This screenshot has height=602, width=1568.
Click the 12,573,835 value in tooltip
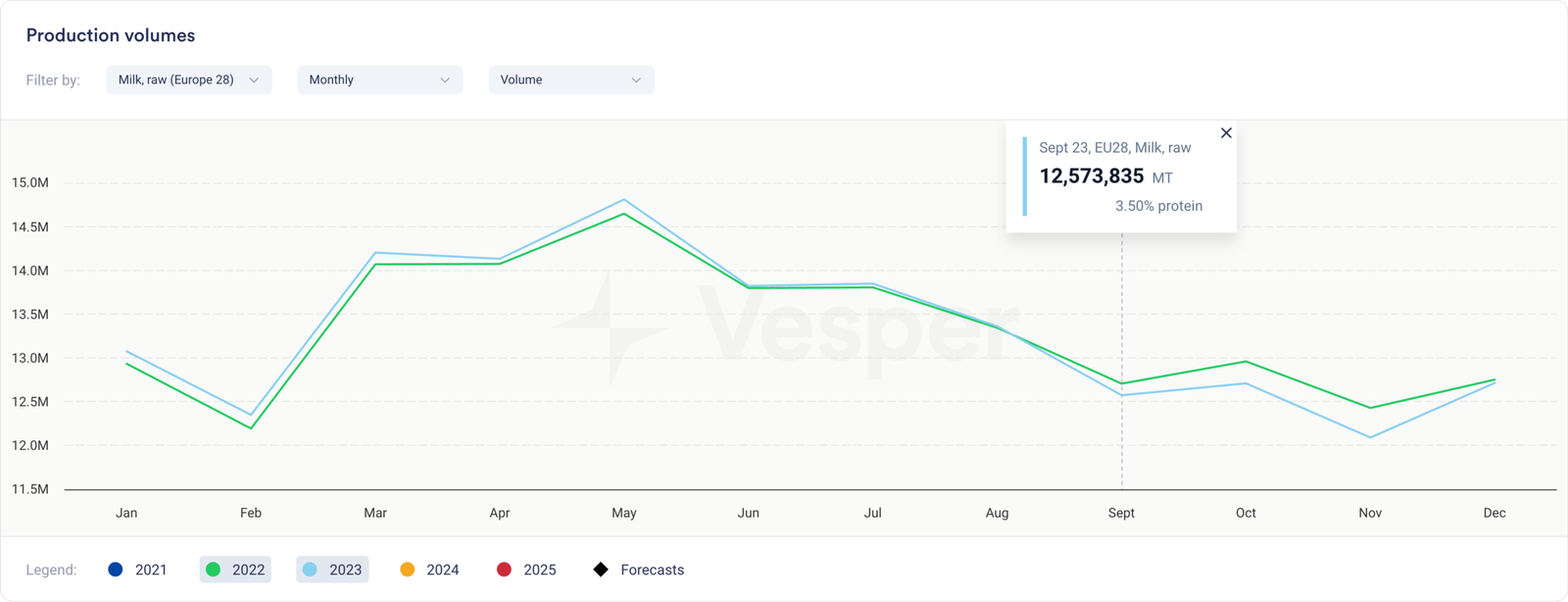(1091, 176)
